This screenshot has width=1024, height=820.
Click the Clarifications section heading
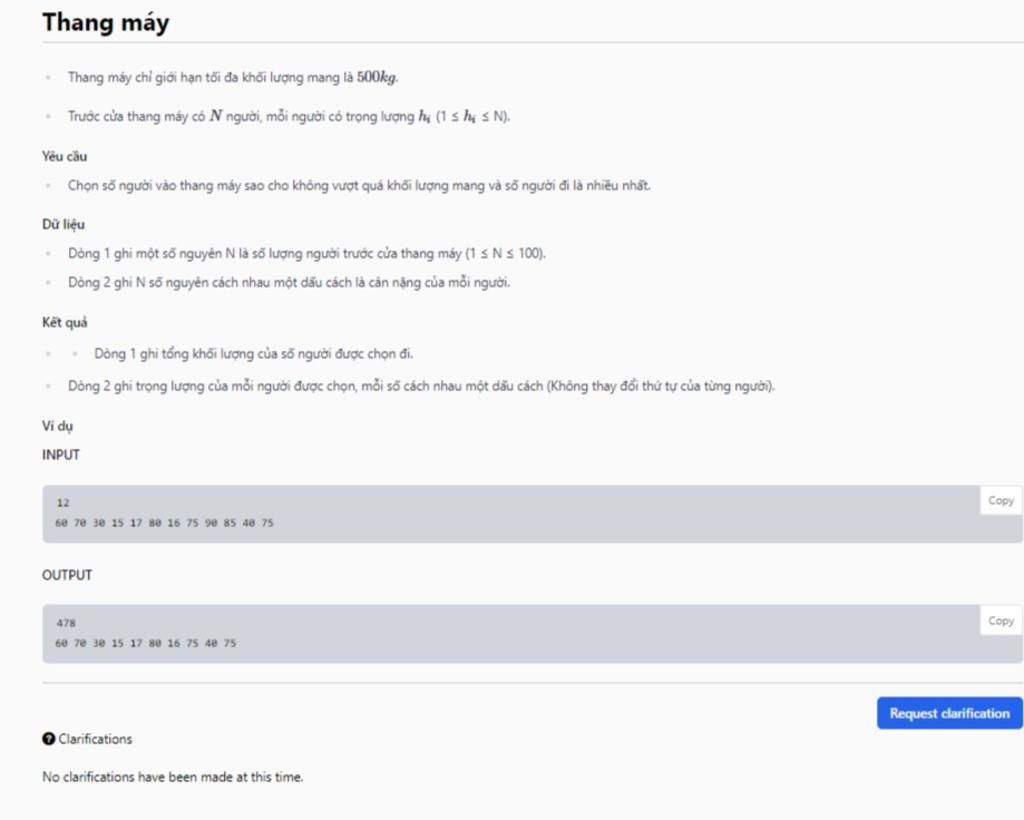coord(95,739)
